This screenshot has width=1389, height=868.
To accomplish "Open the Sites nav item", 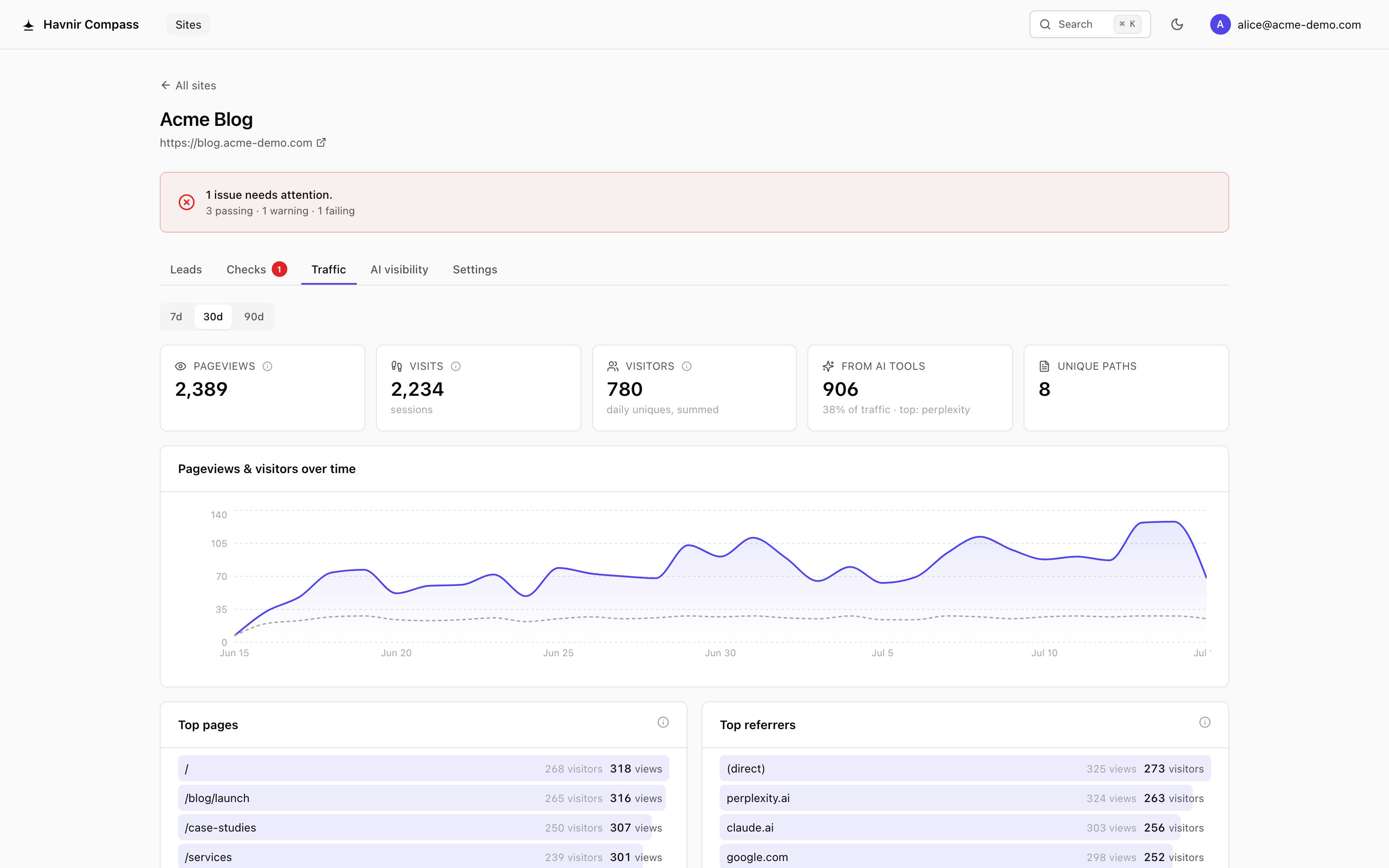I will (188, 25).
